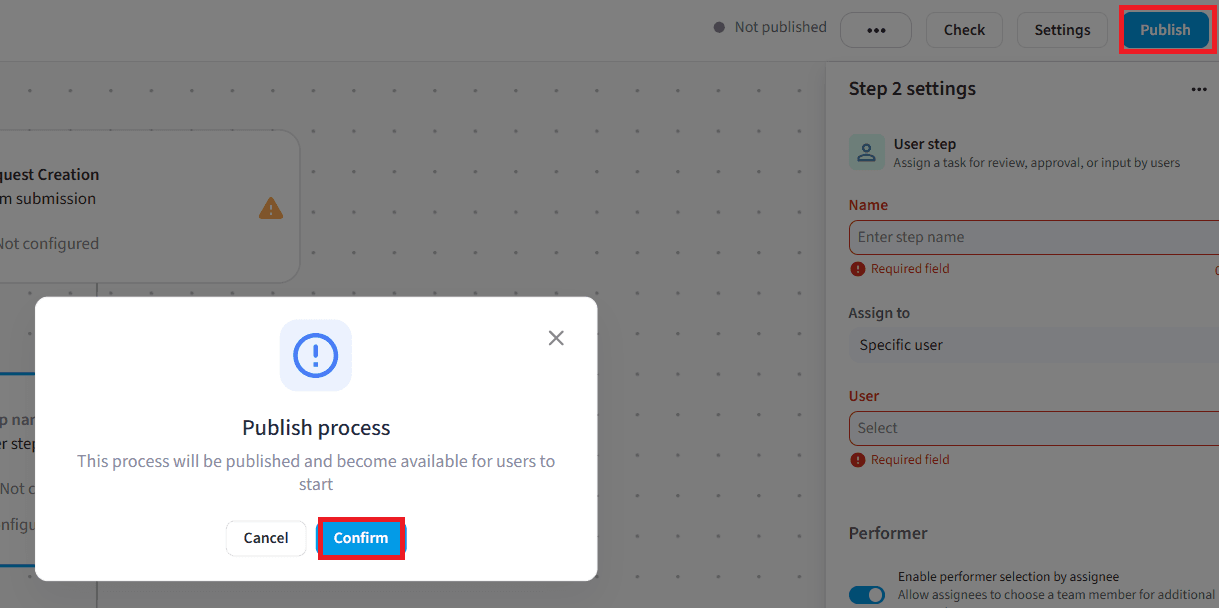
Task: Open Settings from the top bar
Action: [x=1062, y=30]
